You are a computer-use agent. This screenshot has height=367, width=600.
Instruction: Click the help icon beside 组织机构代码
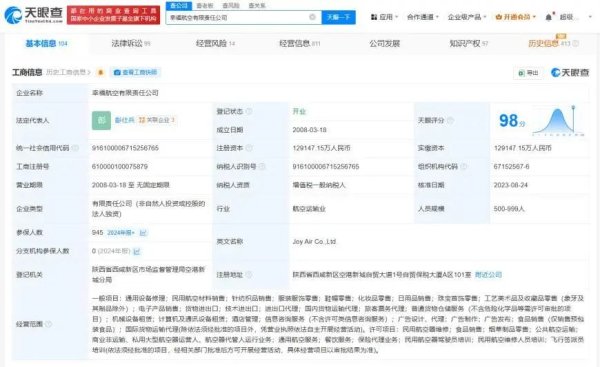(x=463, y=166)
